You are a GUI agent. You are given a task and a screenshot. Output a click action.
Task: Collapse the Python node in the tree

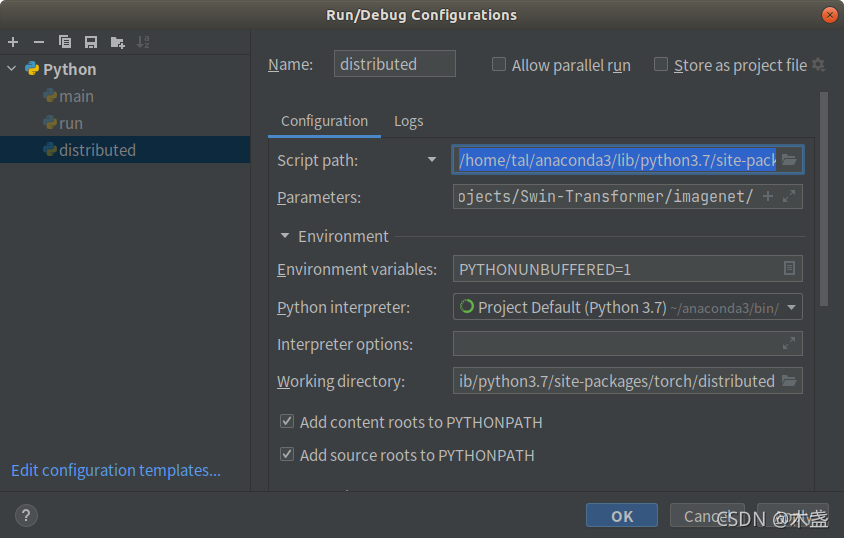(12, 69)
